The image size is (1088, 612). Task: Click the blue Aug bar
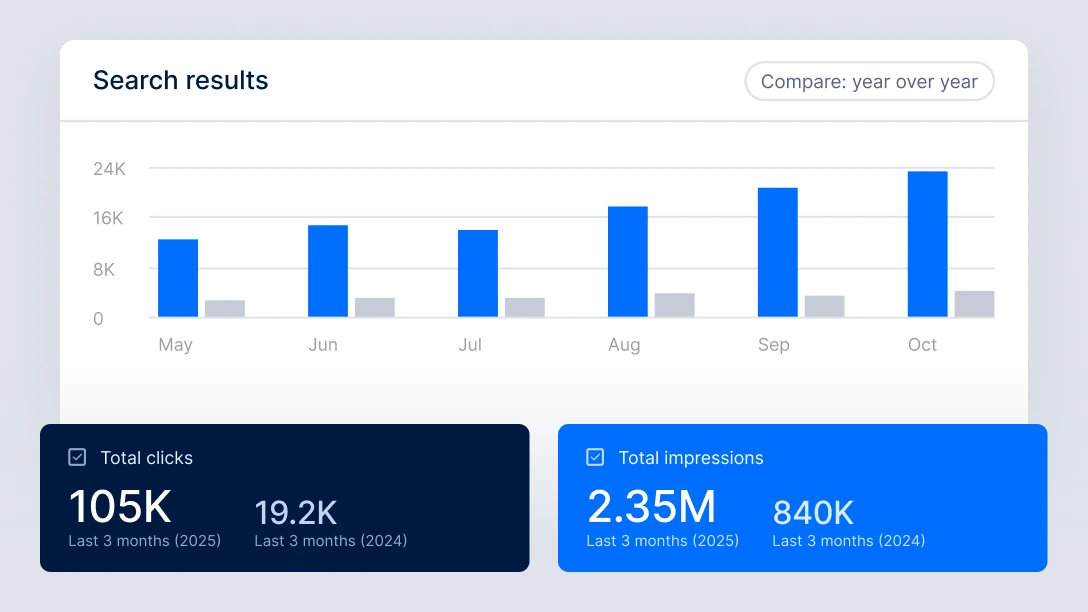tap(628, 262)
